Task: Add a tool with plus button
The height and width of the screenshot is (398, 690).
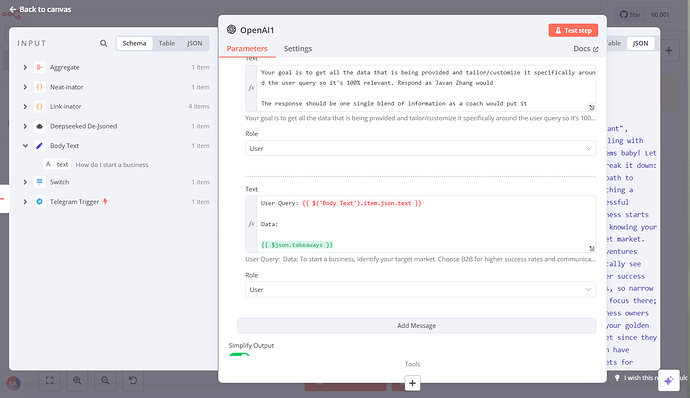Action: [412, 383]
